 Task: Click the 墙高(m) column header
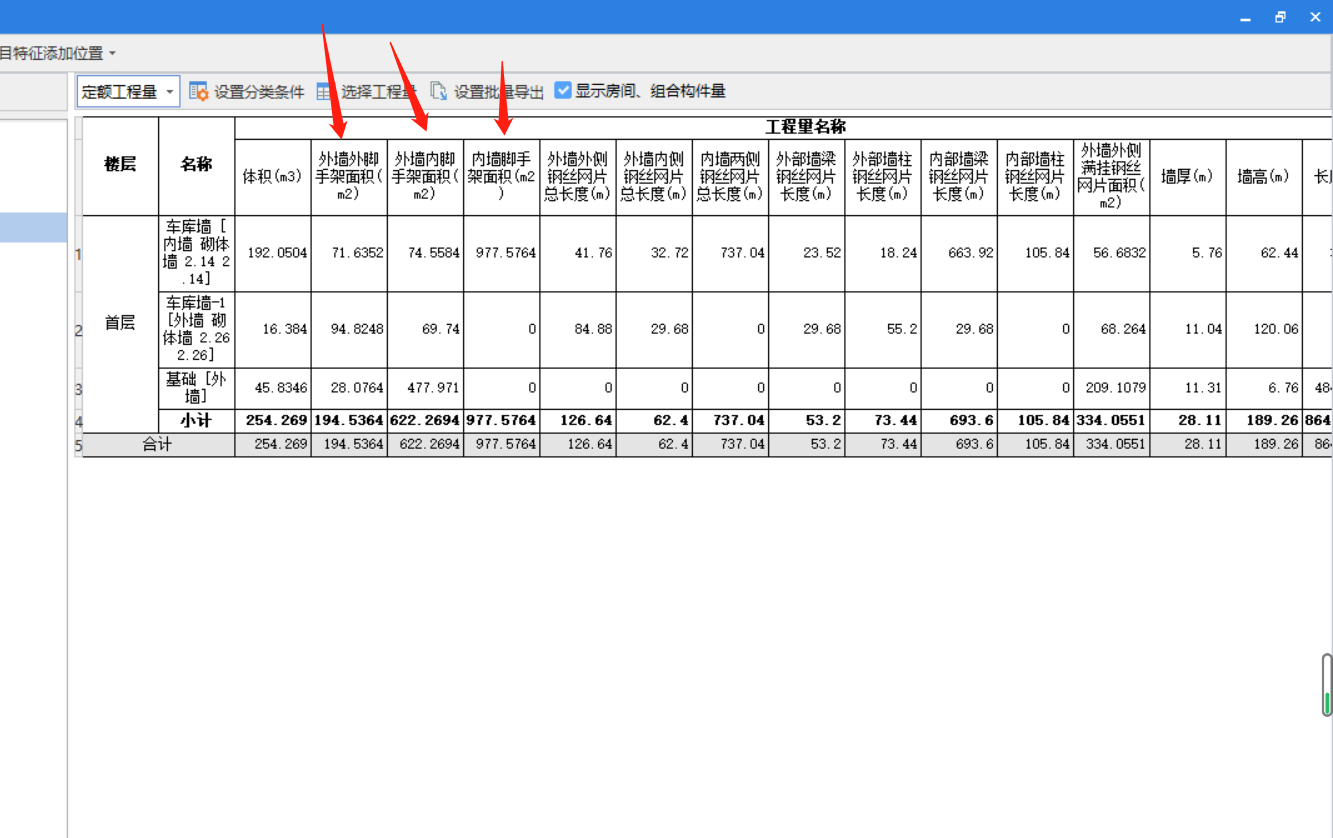pos(1264,177)
